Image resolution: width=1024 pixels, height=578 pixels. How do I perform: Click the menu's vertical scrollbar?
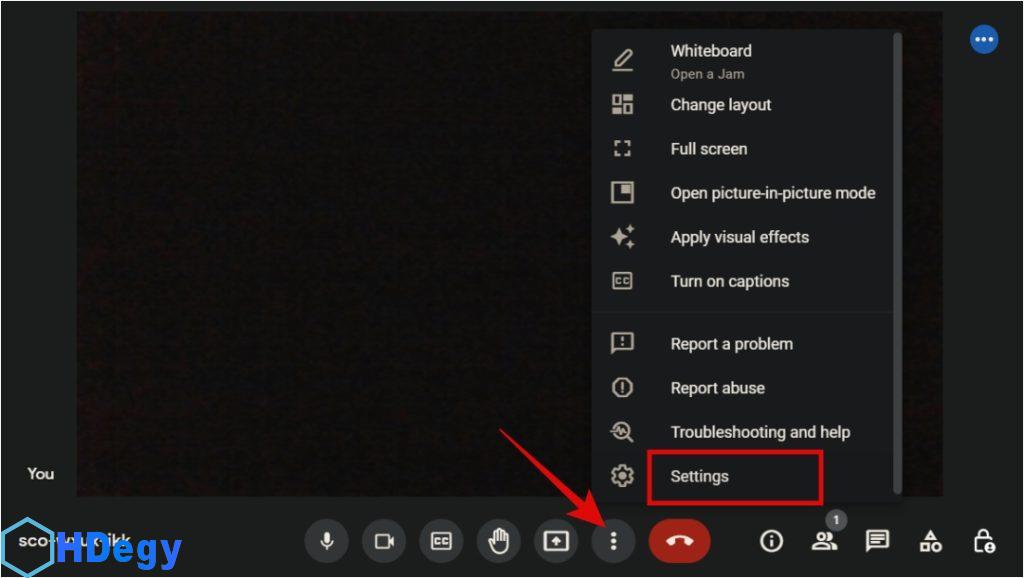tap(897, 260)
